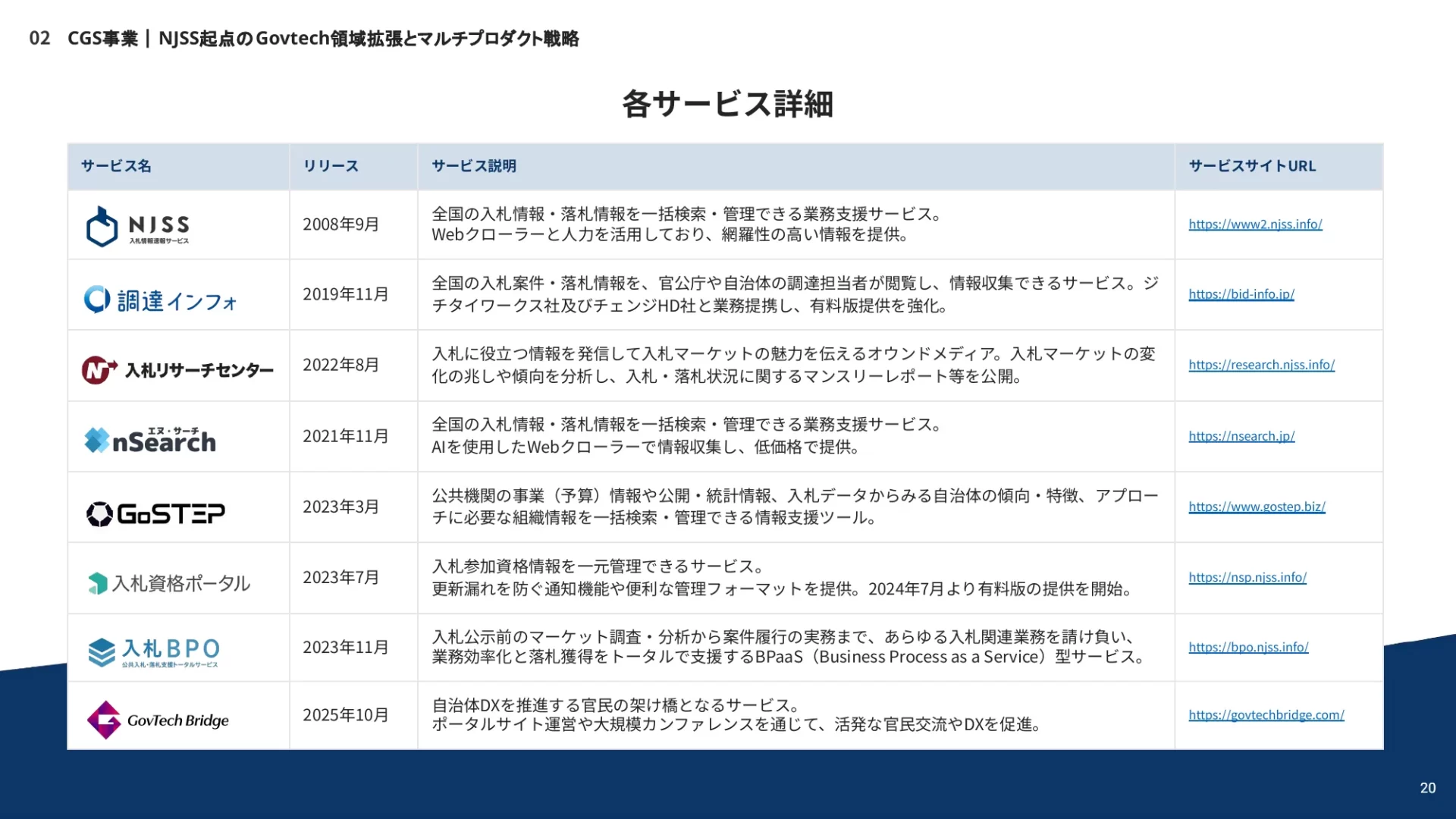The height and width of the screenshot is (819, 1456).
Task: Click the NJSS logo icon
Action: coord(102,226)
